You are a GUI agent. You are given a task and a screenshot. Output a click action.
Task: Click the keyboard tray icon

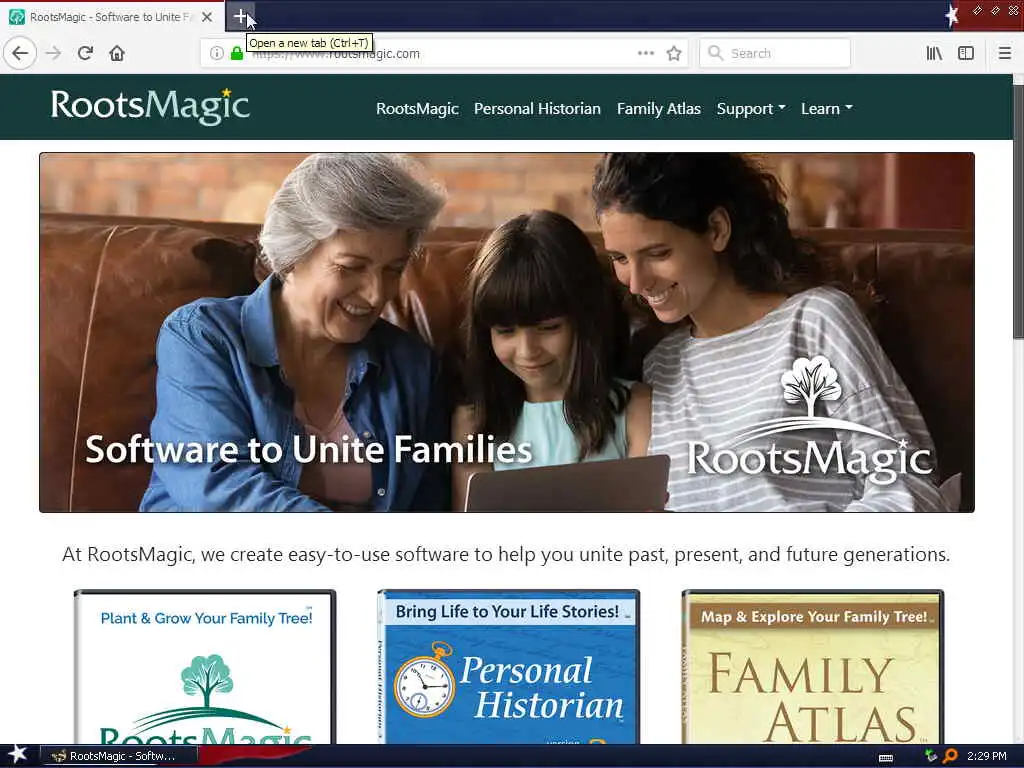point(886,758)
